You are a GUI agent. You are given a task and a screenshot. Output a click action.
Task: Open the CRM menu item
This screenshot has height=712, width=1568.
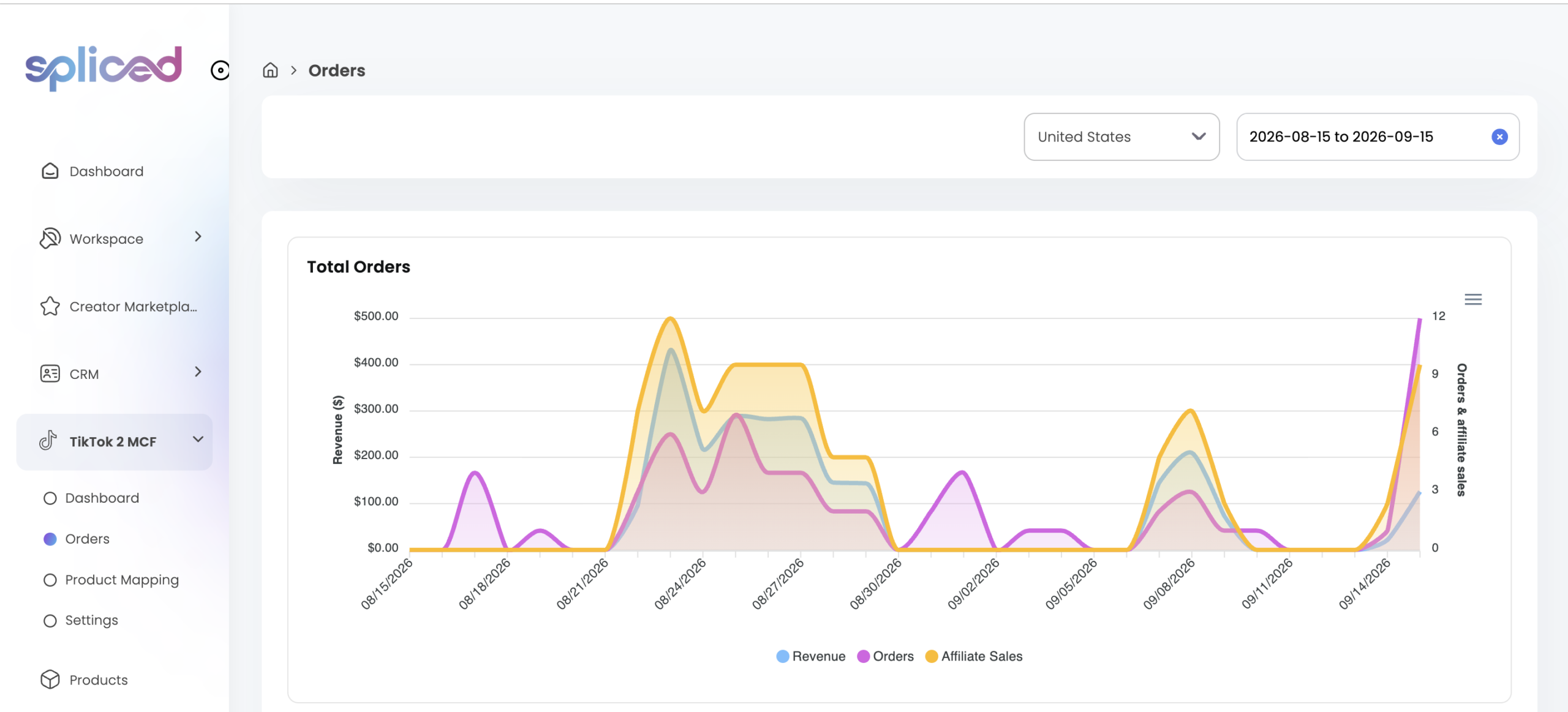pyautogui.click(x=85, y=374)
